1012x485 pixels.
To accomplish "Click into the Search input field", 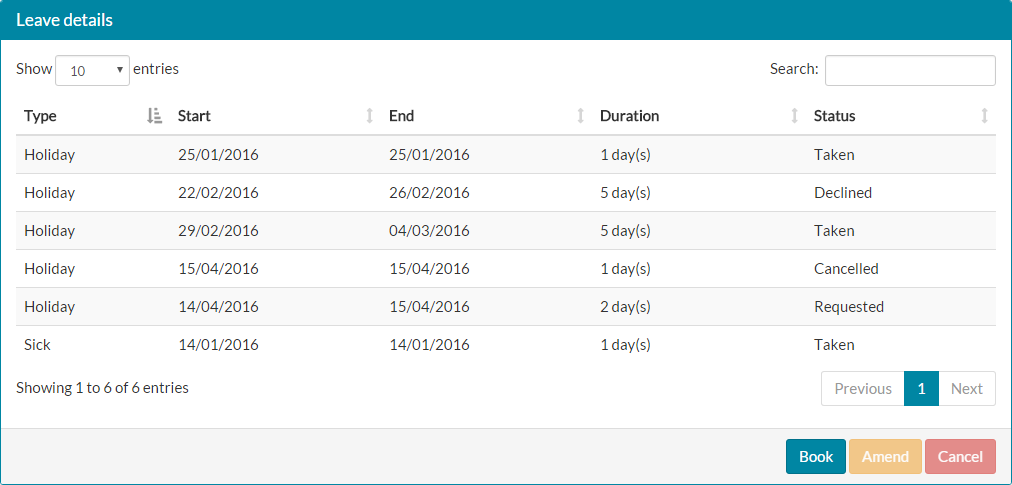I will point(909,70).
